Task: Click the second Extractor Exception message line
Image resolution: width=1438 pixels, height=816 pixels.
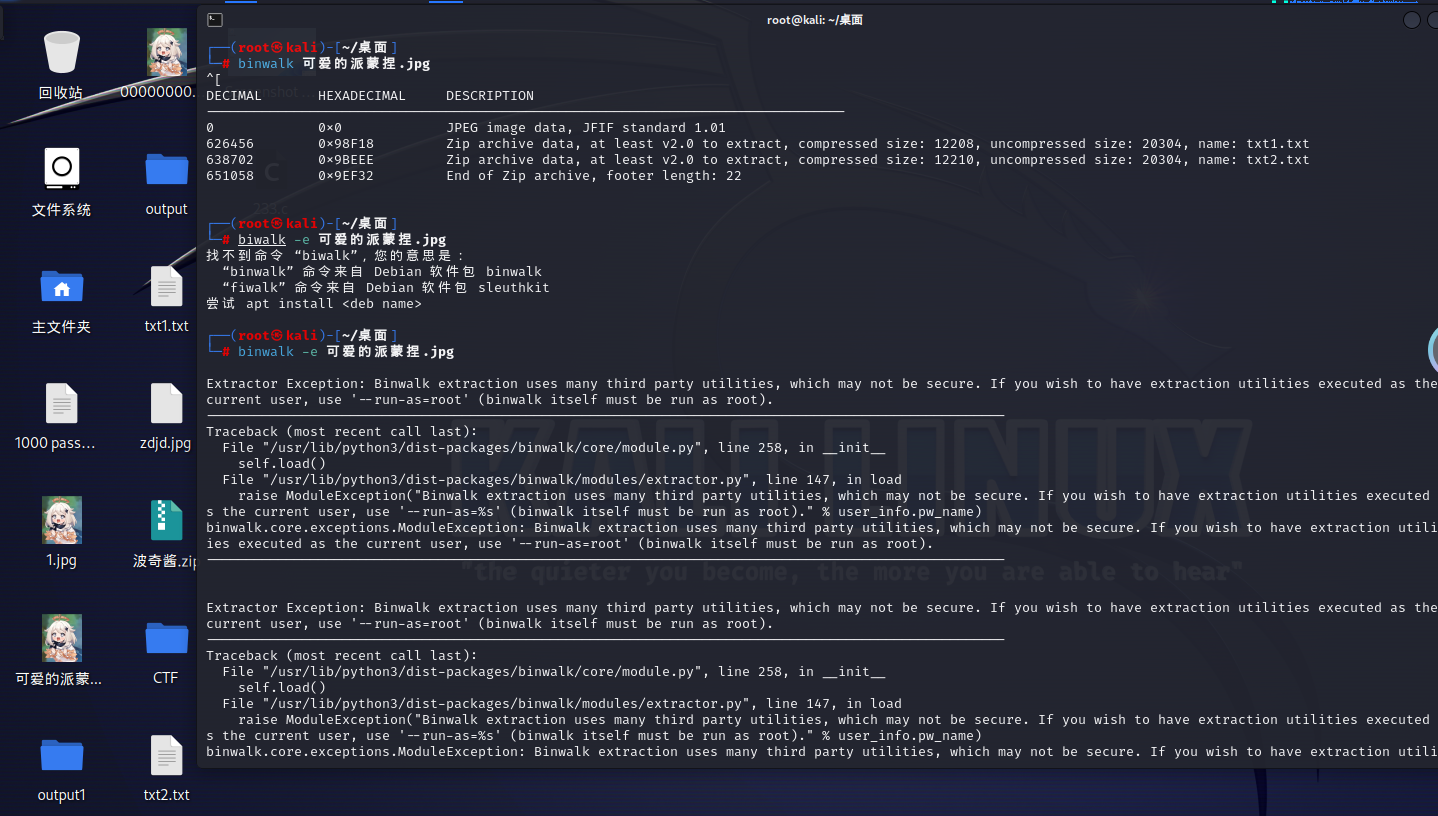Action: (822, 608)
